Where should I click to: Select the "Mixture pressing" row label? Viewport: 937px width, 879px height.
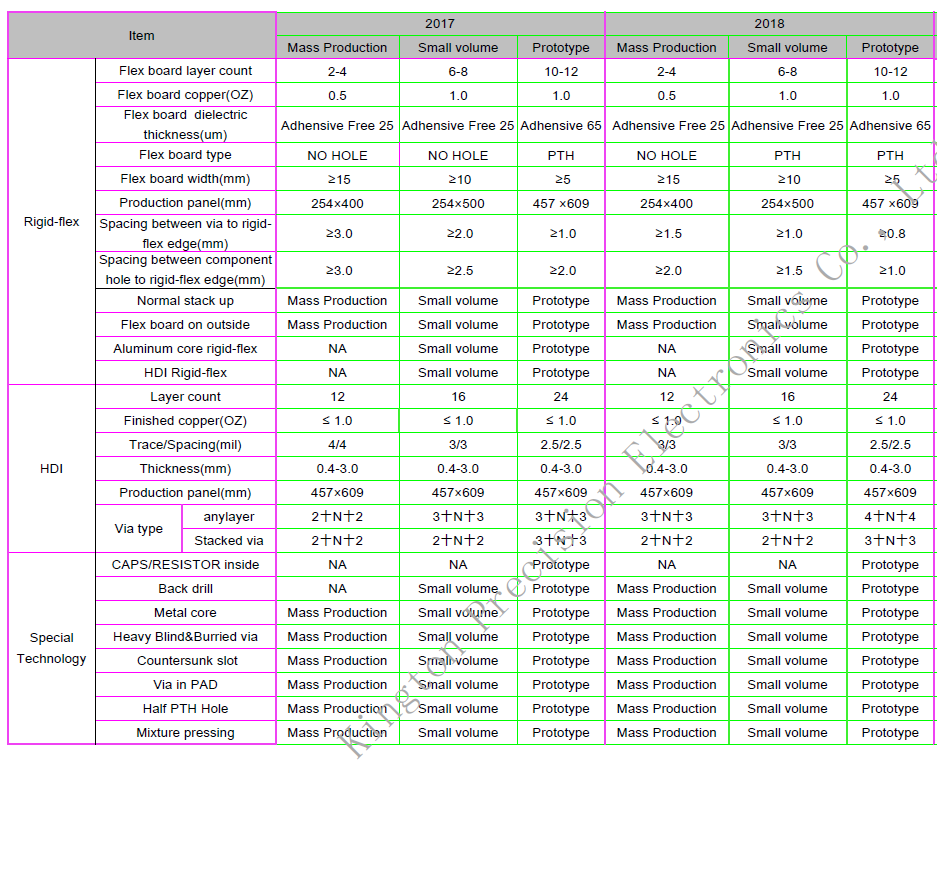185,733
